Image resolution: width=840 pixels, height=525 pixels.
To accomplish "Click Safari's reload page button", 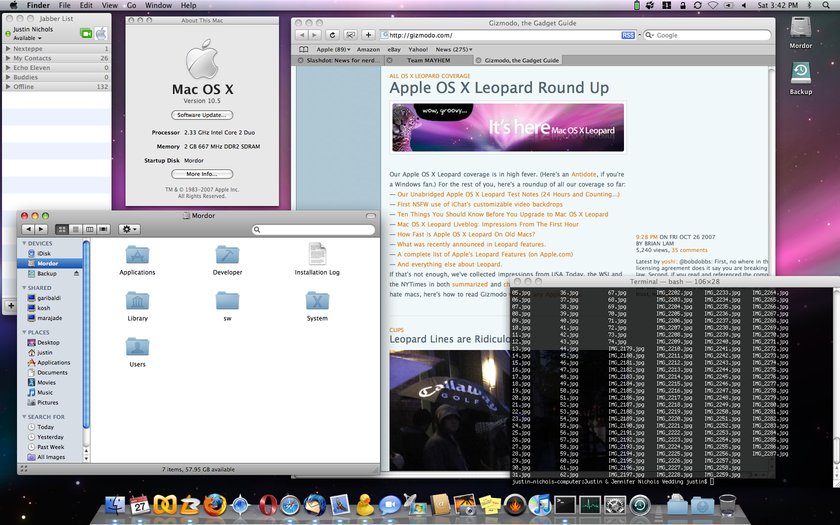I will coord(332,35).
